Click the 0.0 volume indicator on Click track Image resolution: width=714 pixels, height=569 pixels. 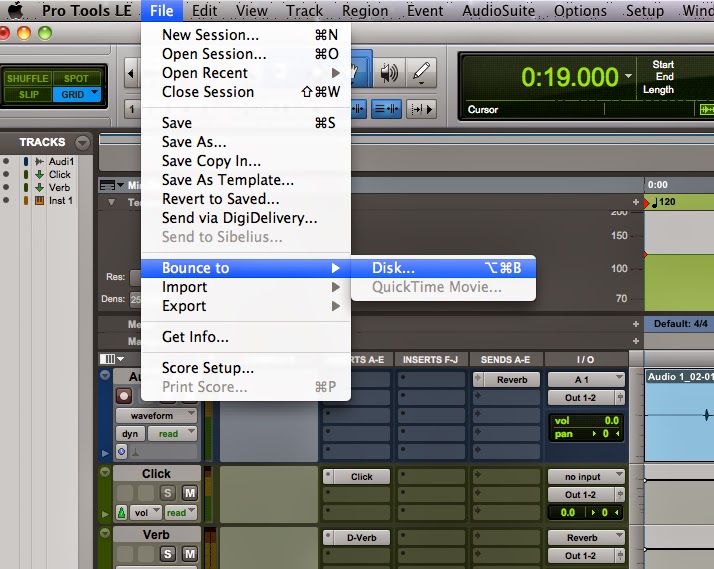coord(567,513)
